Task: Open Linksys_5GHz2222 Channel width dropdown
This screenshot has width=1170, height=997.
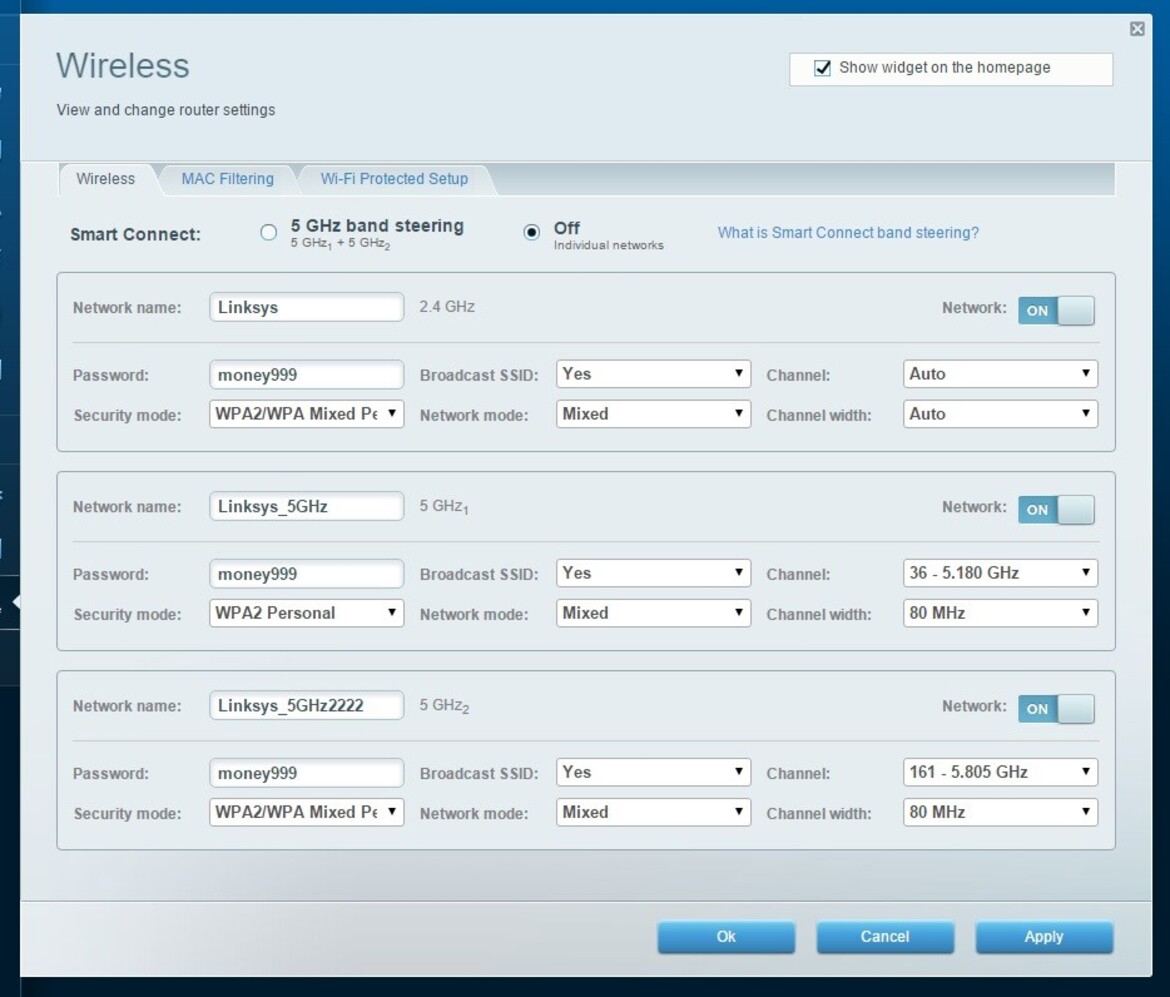Action: (x=1000, y=813)
